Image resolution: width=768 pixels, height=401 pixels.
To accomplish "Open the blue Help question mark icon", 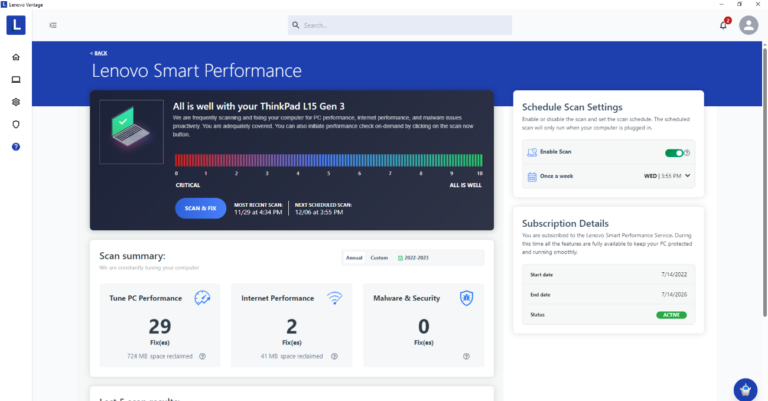I will pyautogui.click(x=16, y=147).
